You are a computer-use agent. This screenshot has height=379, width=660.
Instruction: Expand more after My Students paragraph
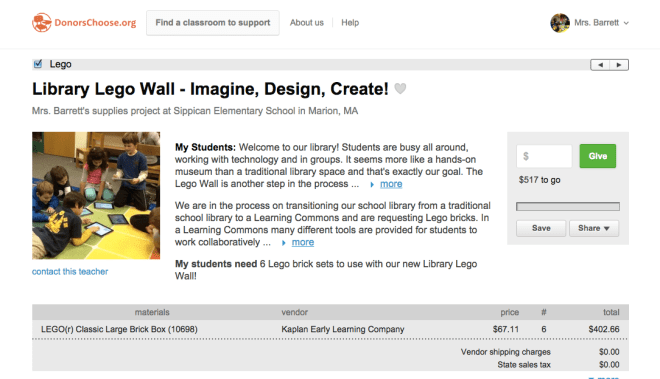(x=391, y=184)
